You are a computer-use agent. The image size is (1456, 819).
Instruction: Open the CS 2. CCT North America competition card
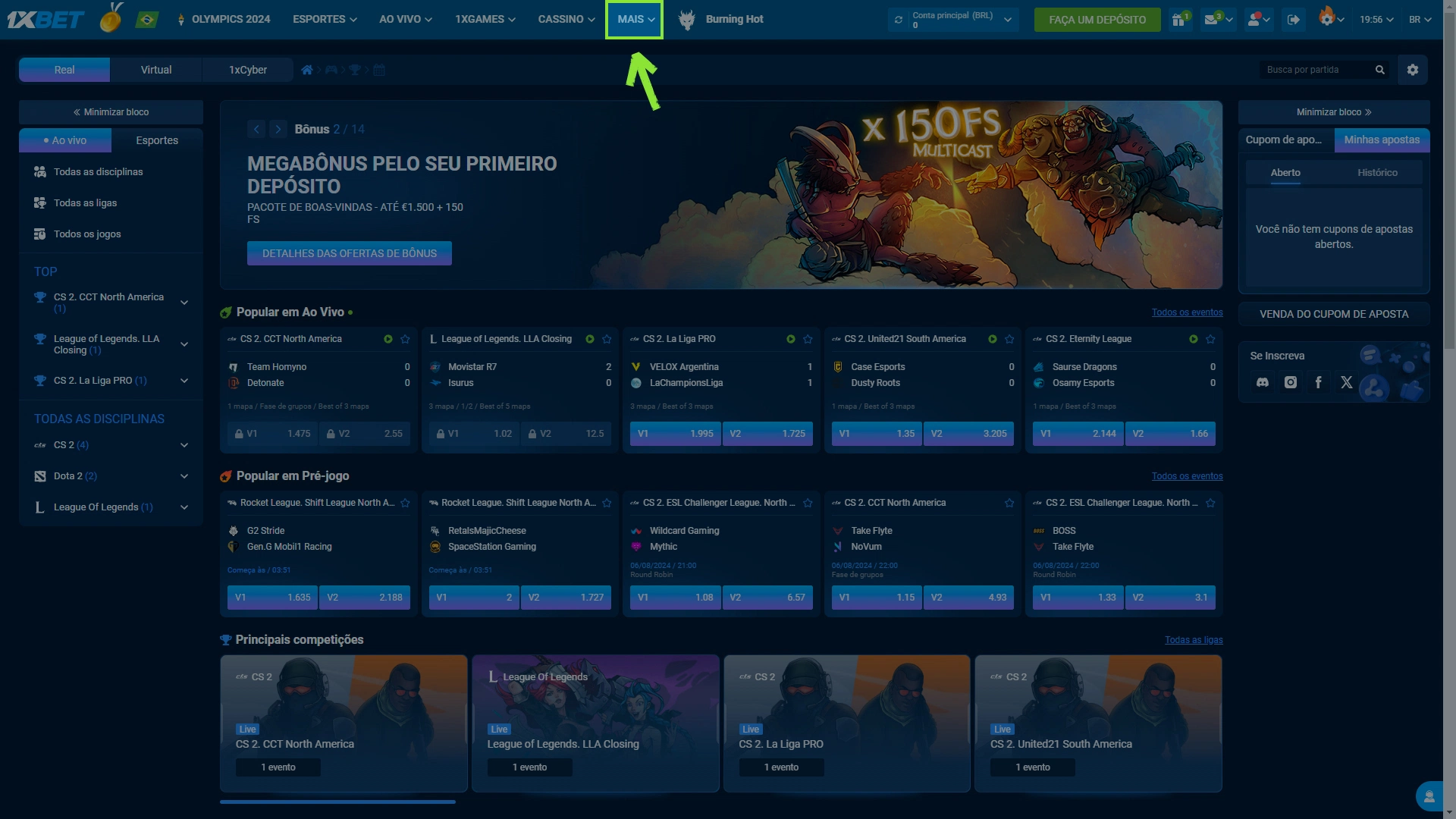344,723
